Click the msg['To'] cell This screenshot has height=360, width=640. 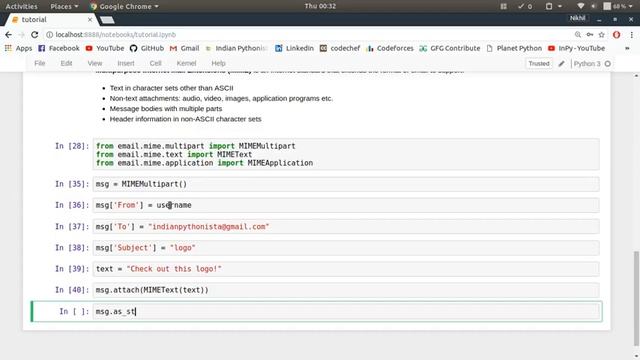346,227
